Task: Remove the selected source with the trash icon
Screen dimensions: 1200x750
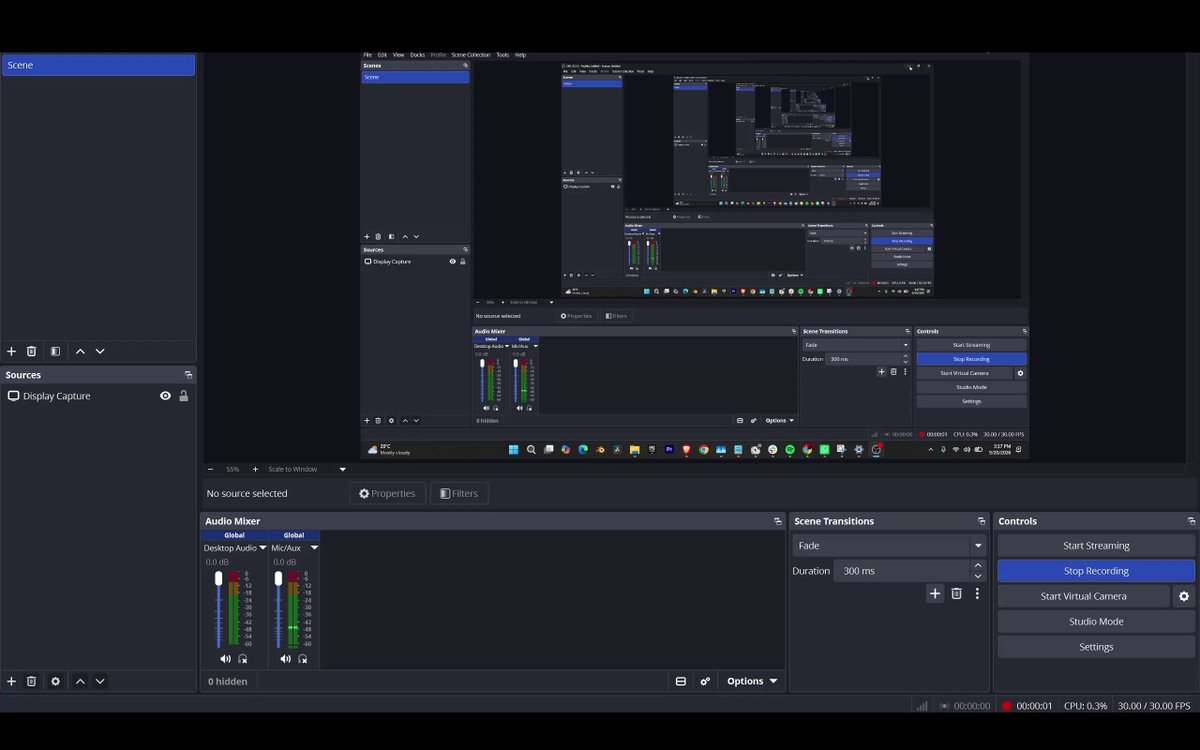Action: (x=32, y=681)
